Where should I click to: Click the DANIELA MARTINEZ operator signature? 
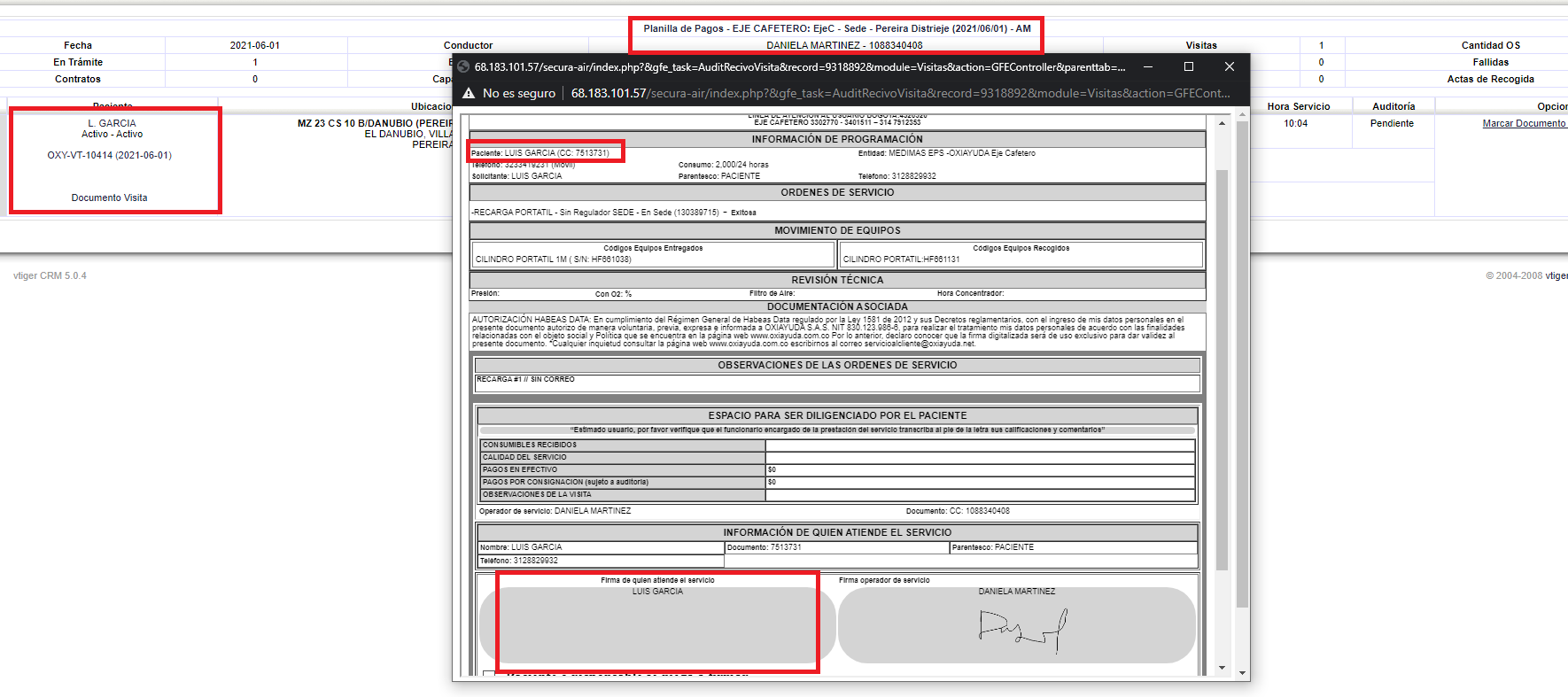pos(1023,631)
